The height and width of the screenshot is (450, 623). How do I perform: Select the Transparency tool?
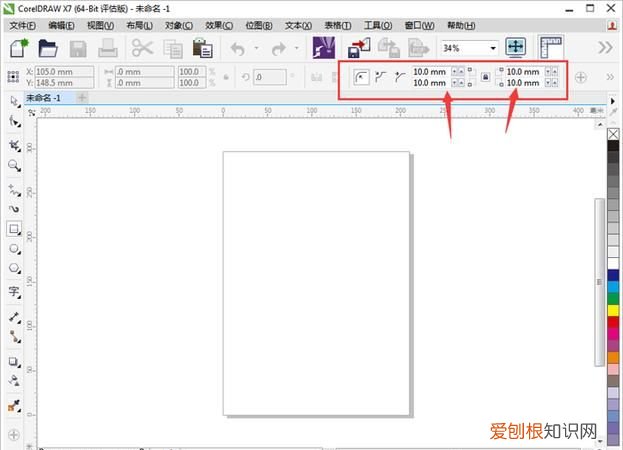(x=15, y=380)
